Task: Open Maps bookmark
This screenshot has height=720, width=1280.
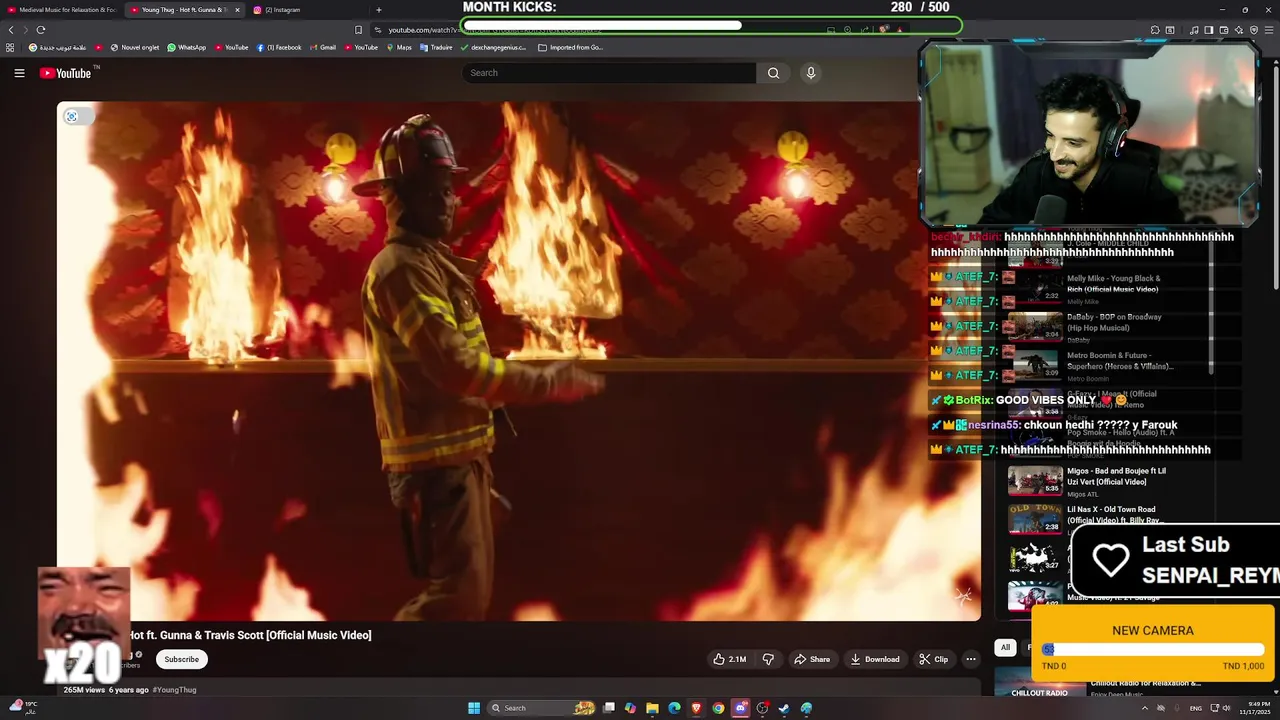Action: (x=398, y=47)
